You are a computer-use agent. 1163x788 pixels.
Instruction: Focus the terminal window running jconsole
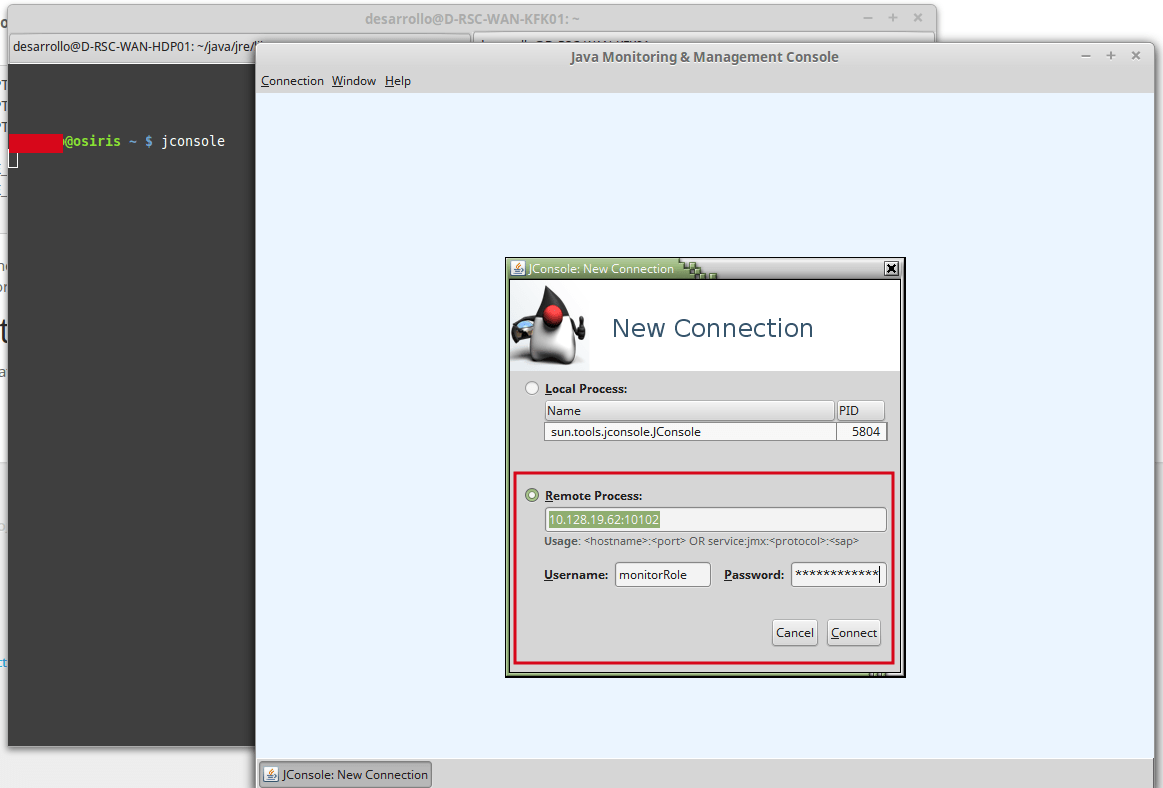(130, 400)
